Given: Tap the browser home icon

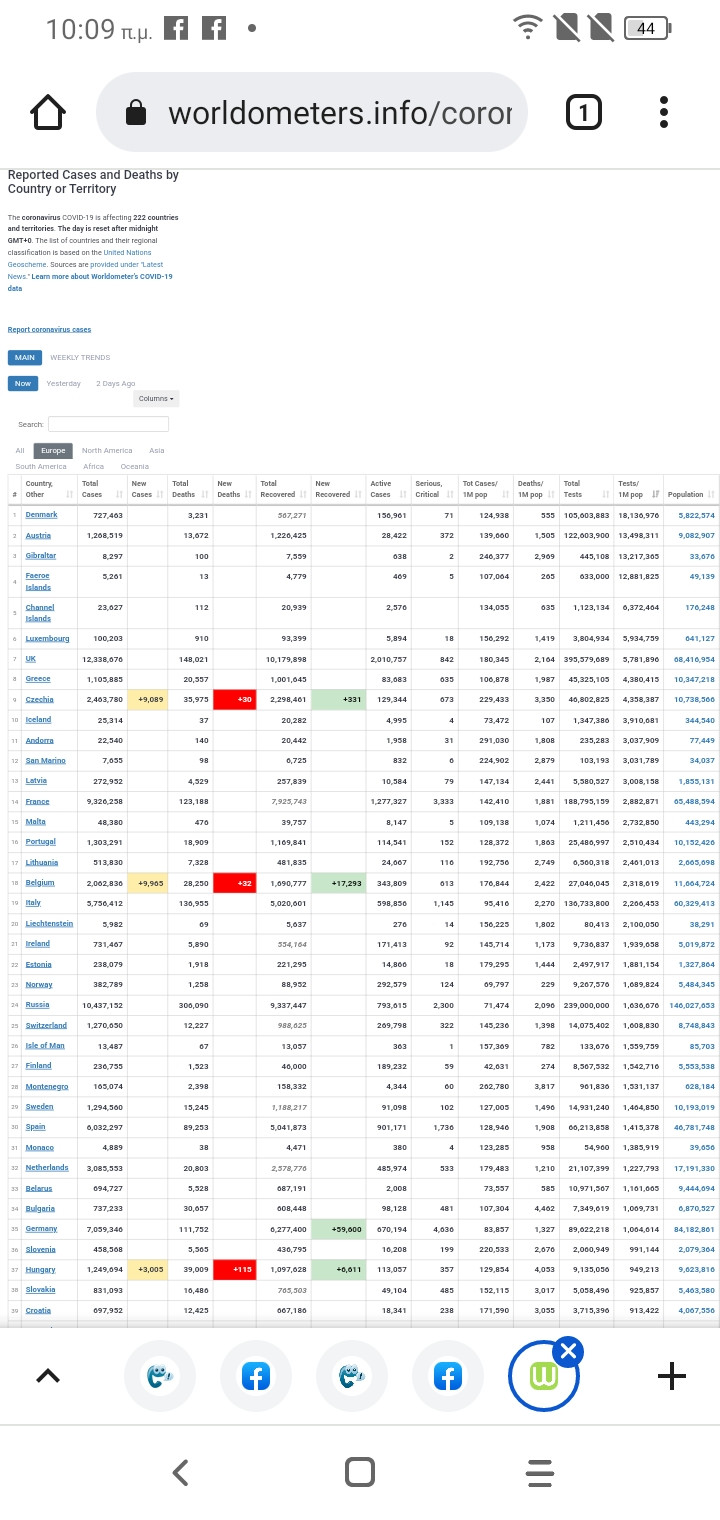Looking at the screenshot, I should tap(48, 113).
